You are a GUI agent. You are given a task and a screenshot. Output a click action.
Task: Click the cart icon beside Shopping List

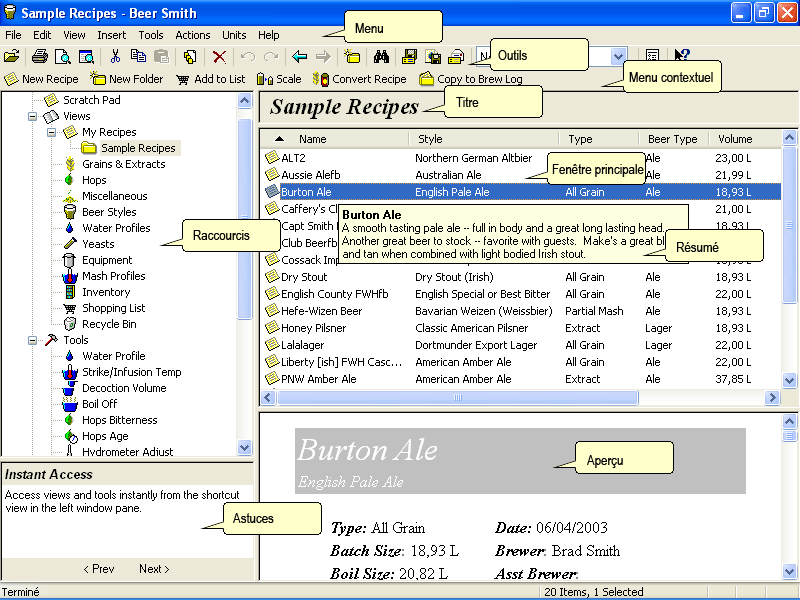[70, 308]
